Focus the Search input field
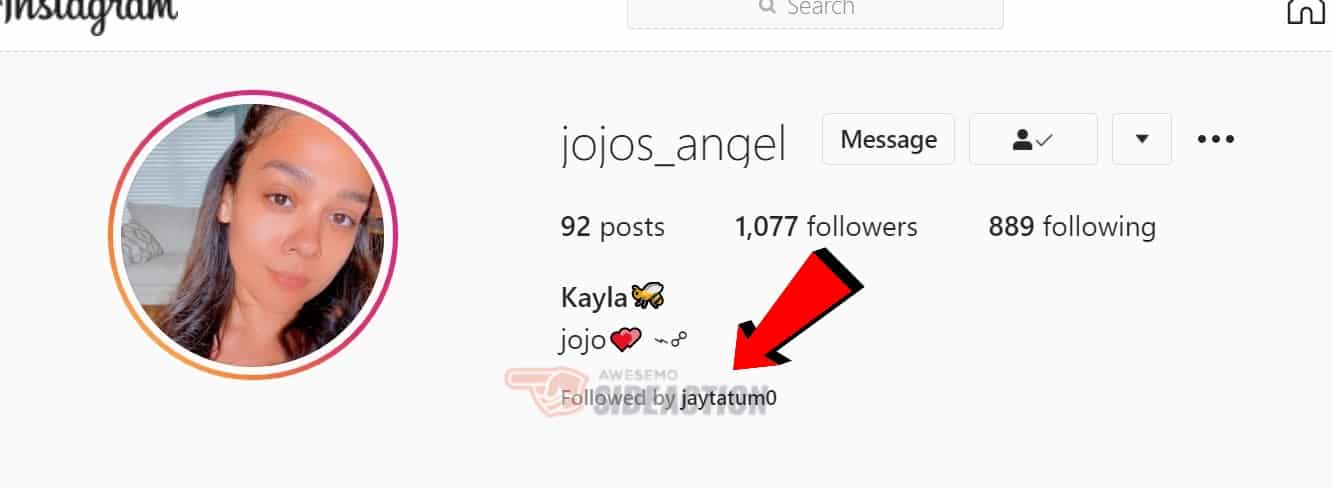Viewport: 1332px width, 488px height. coord(815,10)
